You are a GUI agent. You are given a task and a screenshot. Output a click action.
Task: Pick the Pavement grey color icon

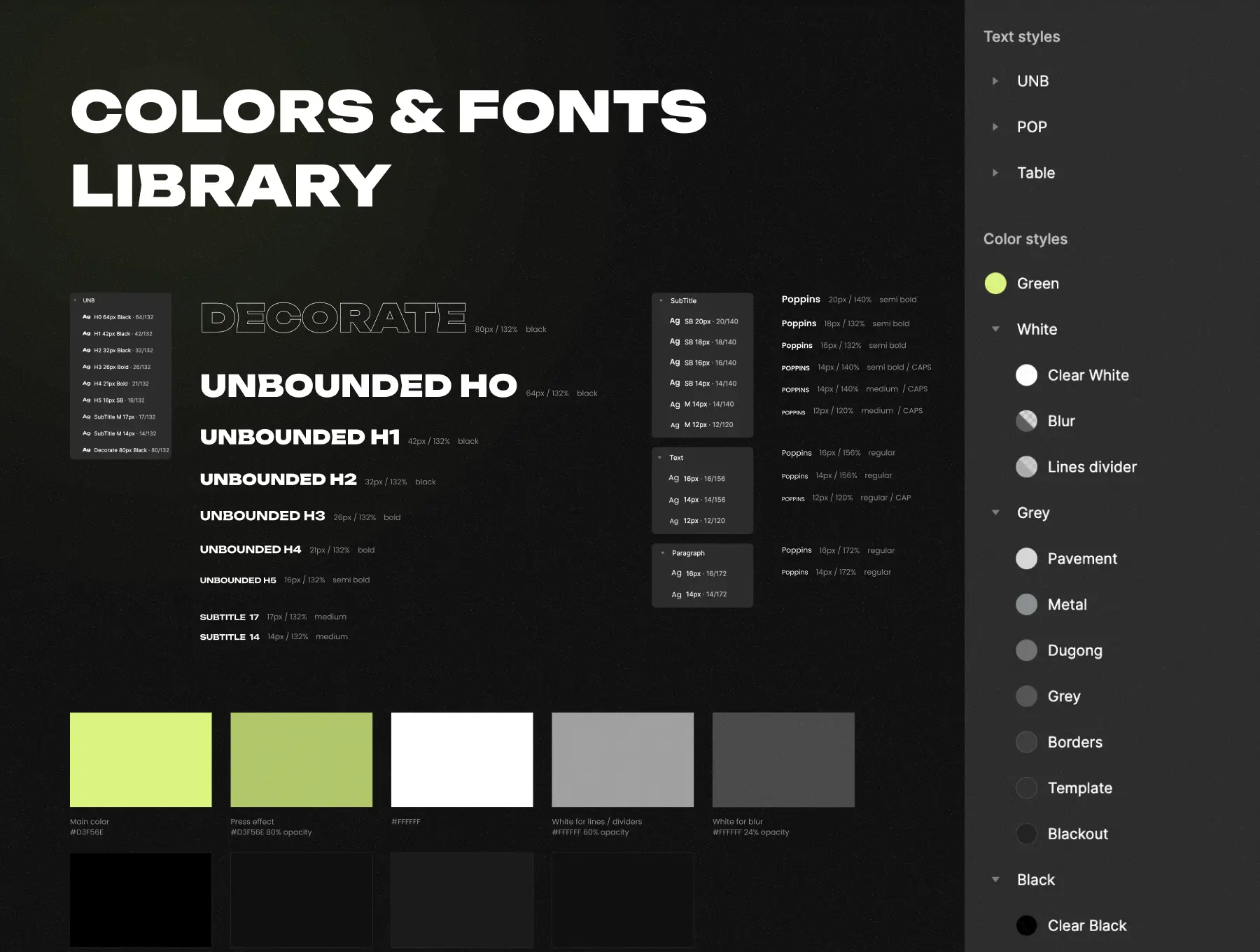click(1026, 559)
